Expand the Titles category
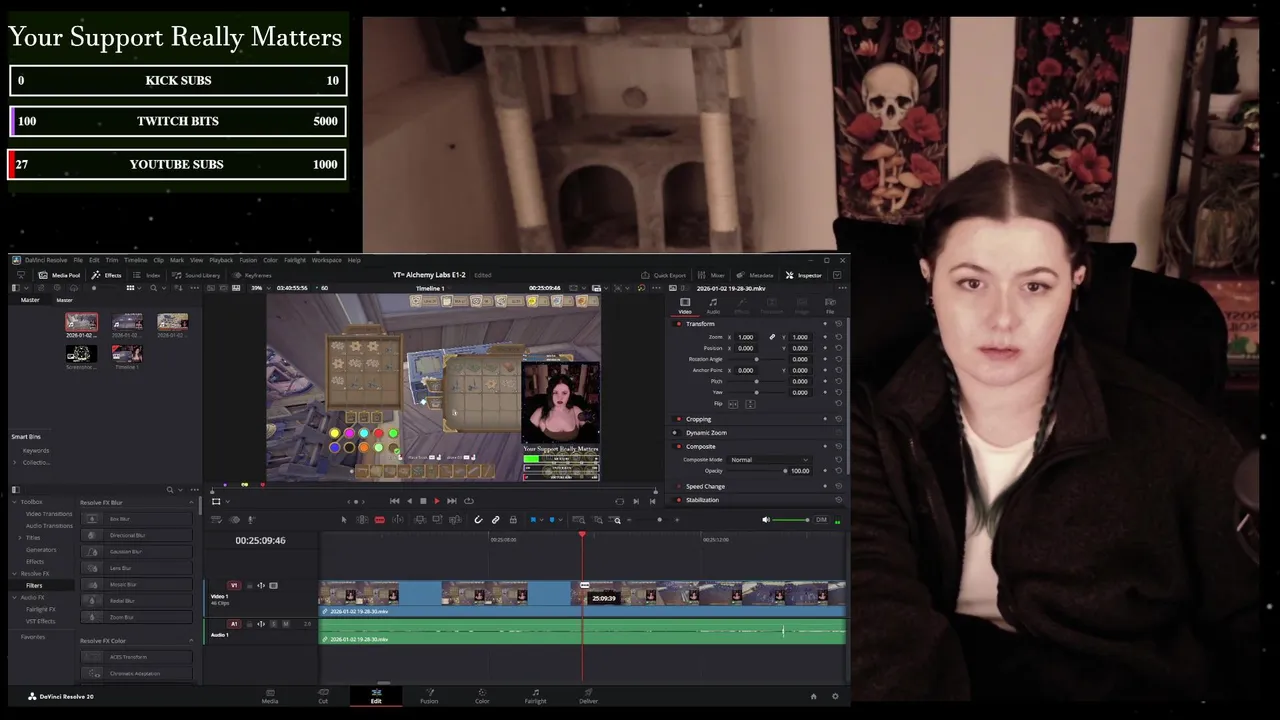This screenshot has height=720, width=1280. click(x=20, y=538)
